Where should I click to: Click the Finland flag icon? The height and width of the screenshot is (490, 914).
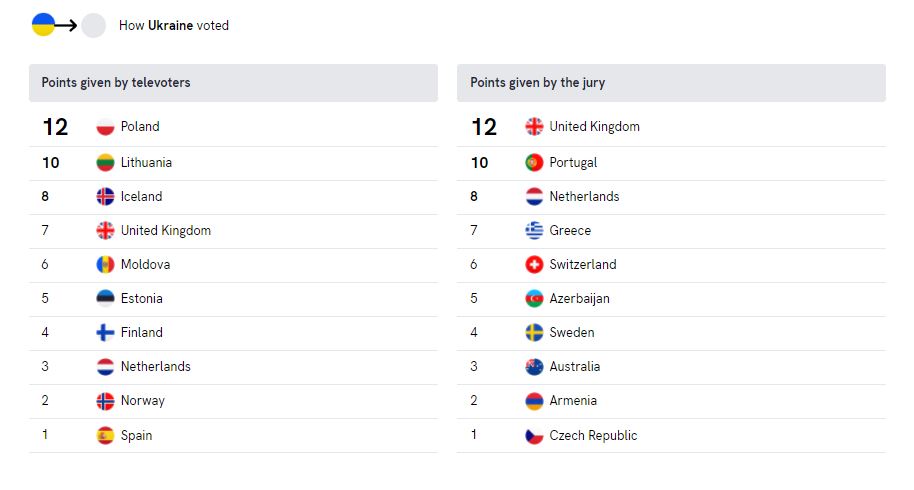pos(106,333)
